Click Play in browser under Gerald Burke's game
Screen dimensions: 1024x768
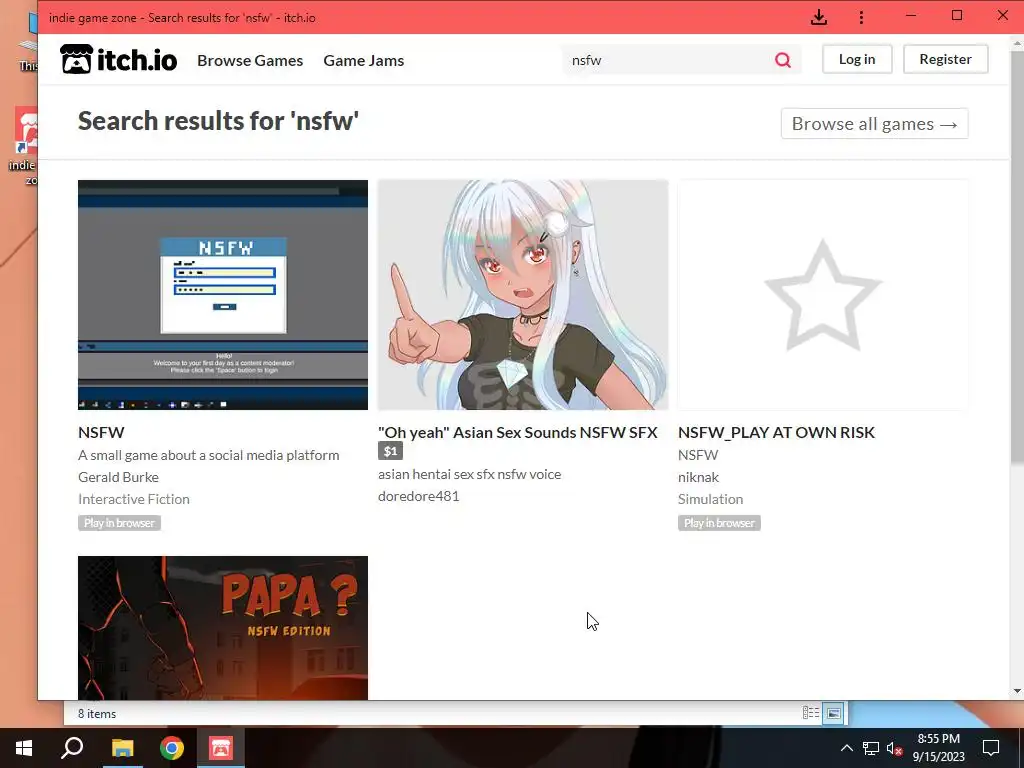coord(120,522)
